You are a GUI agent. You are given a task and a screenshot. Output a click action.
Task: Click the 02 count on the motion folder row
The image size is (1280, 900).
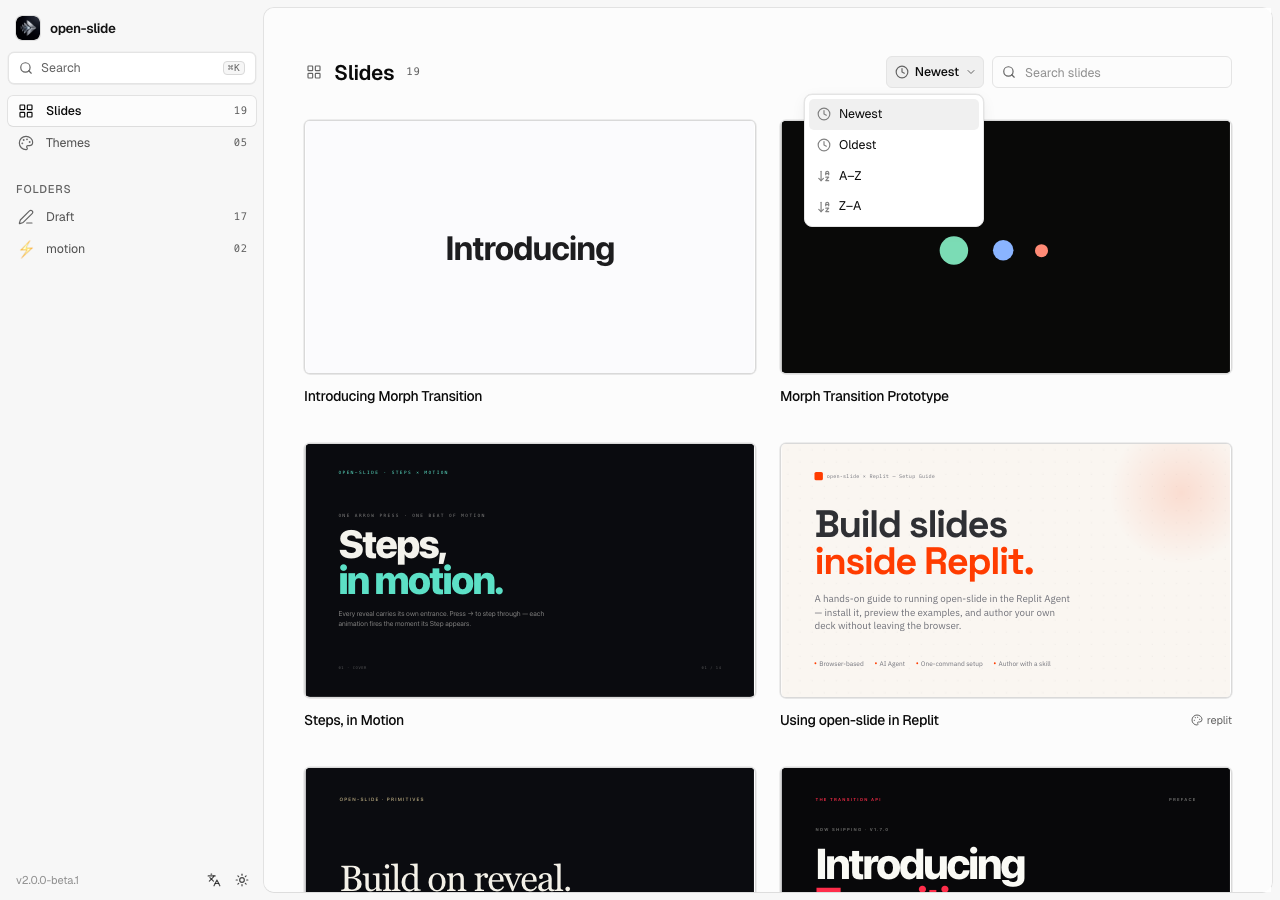pyautogui.click(x=240, y=249)
